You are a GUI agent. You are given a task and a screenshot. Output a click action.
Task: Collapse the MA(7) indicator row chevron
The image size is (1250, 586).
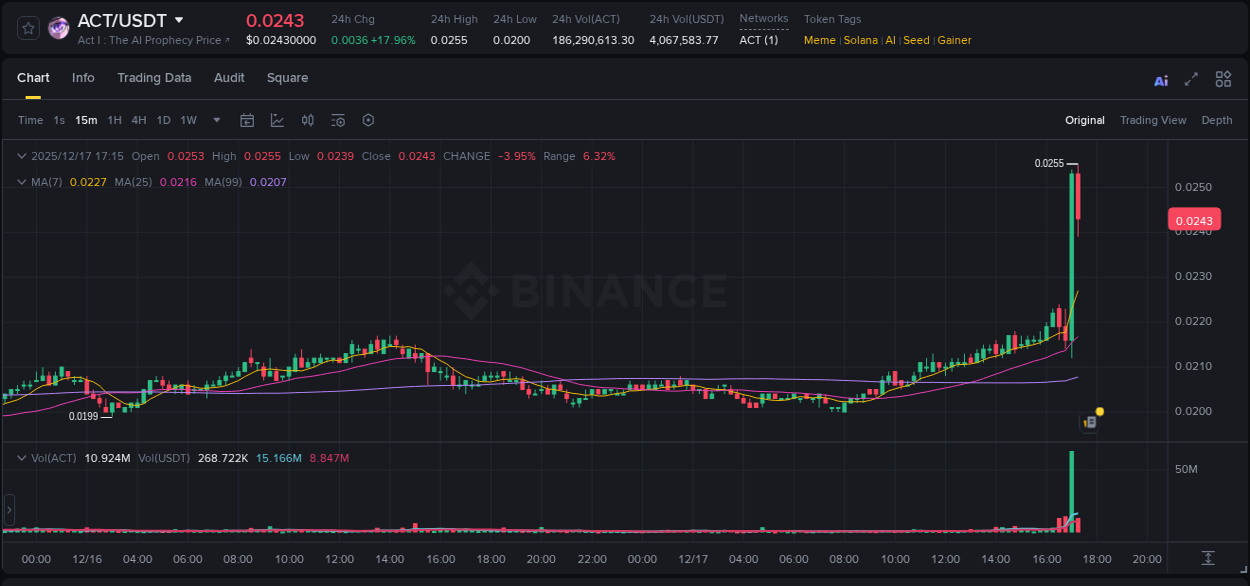21,182
